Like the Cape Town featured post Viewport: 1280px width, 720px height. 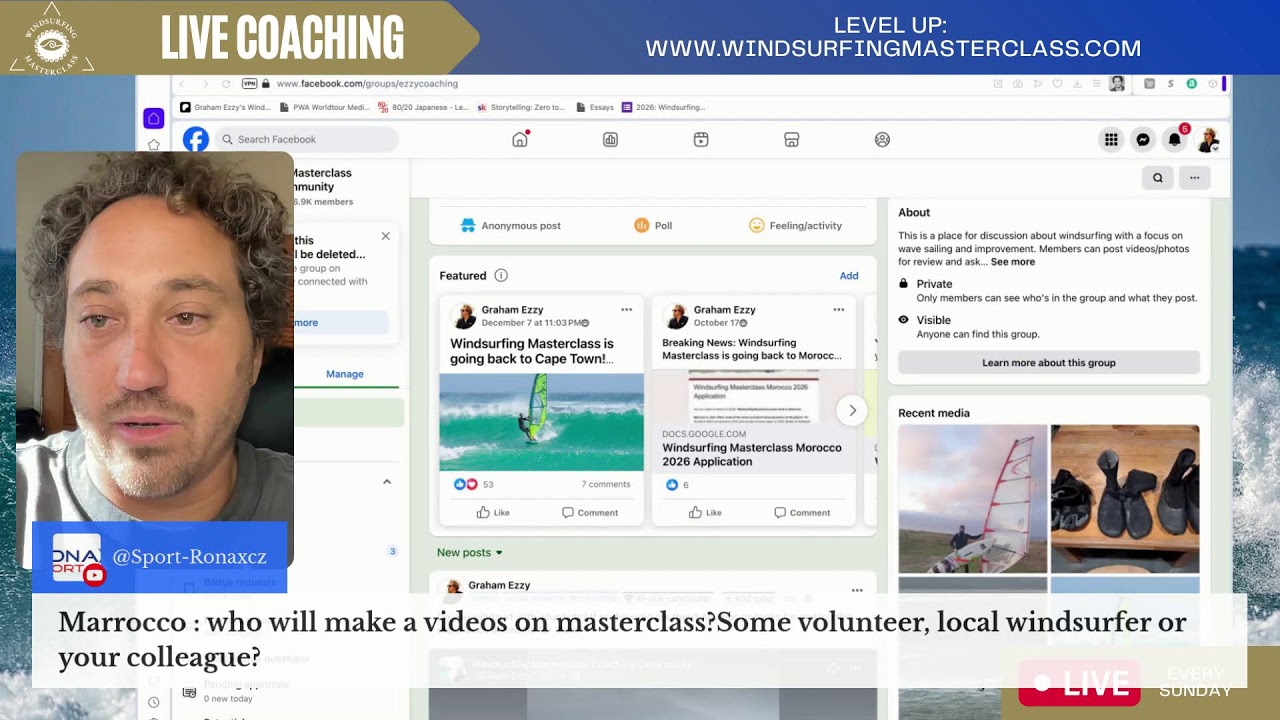pyautogui.click(x=493, y=513)
